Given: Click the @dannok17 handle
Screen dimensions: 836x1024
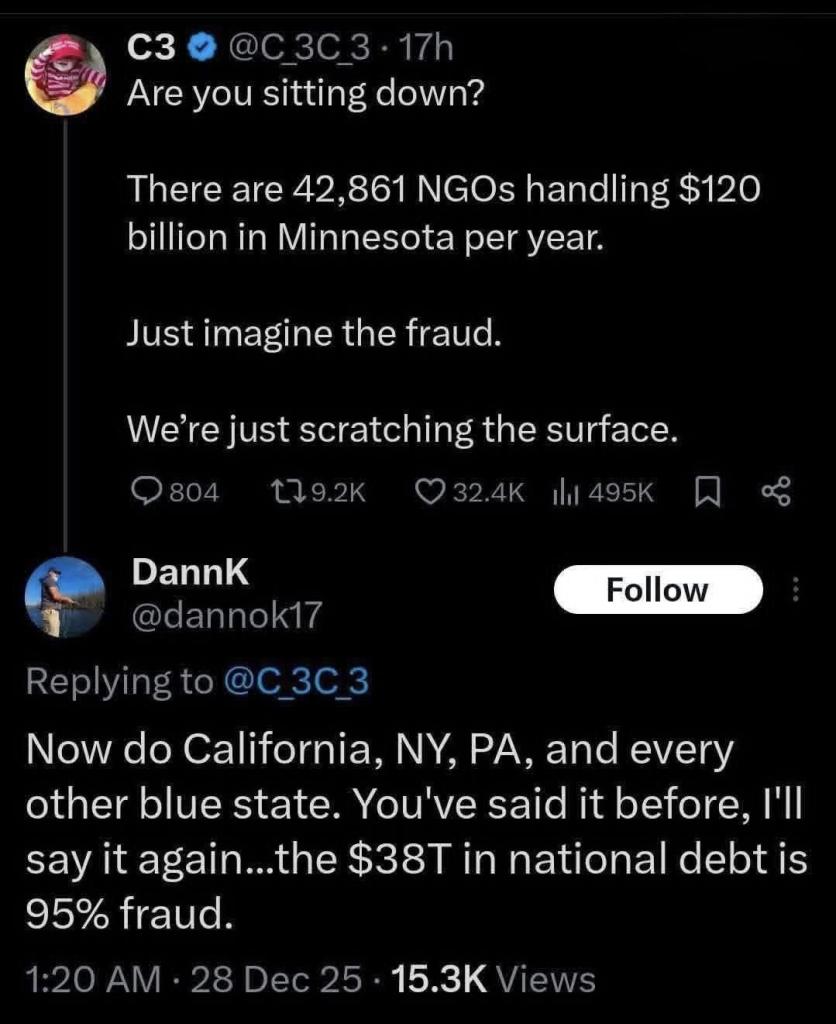Looking at the screenshot, I should 227,616.
